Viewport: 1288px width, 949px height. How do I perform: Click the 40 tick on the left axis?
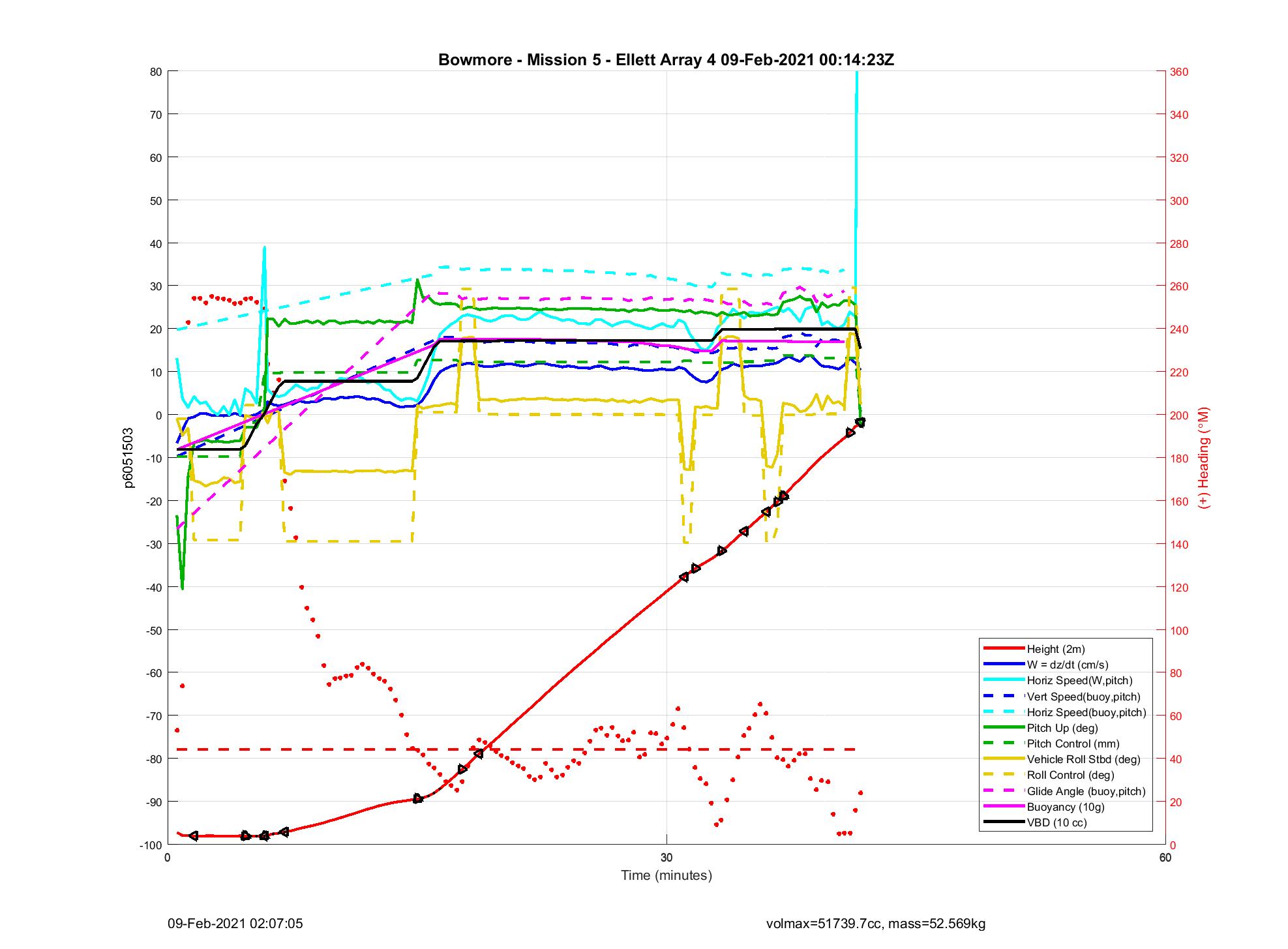[x=156, y=243]
